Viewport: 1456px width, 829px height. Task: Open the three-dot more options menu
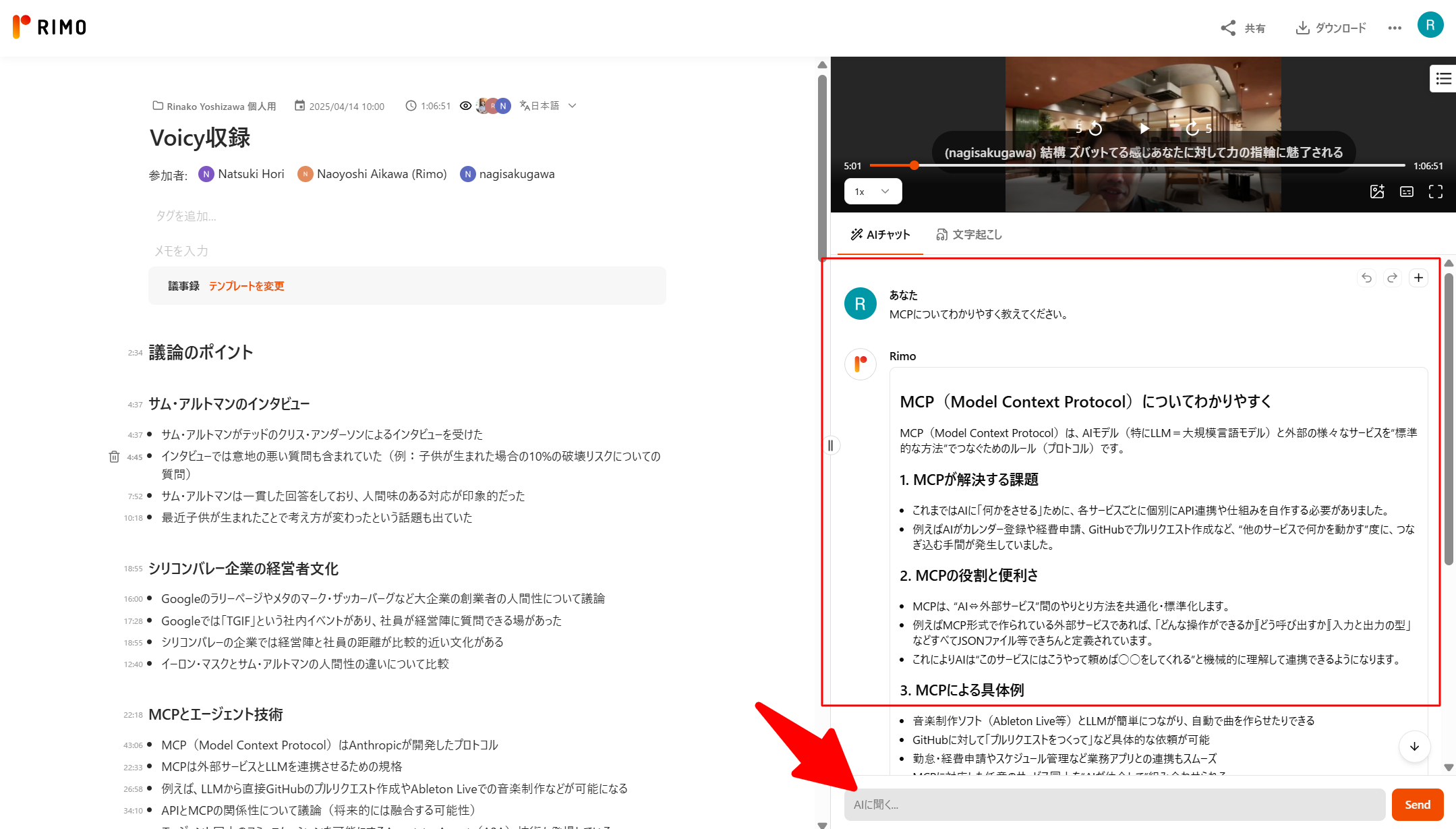pyautogui.click(x=1395, y=28)
